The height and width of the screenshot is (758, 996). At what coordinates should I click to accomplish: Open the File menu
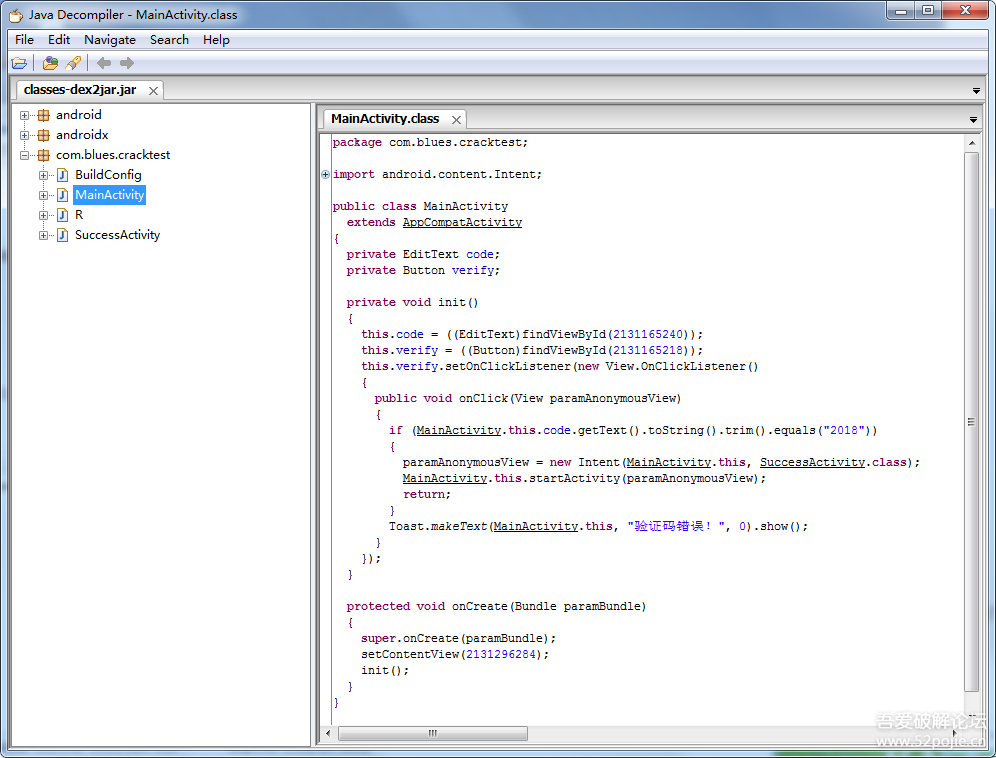tap(24, 40)
